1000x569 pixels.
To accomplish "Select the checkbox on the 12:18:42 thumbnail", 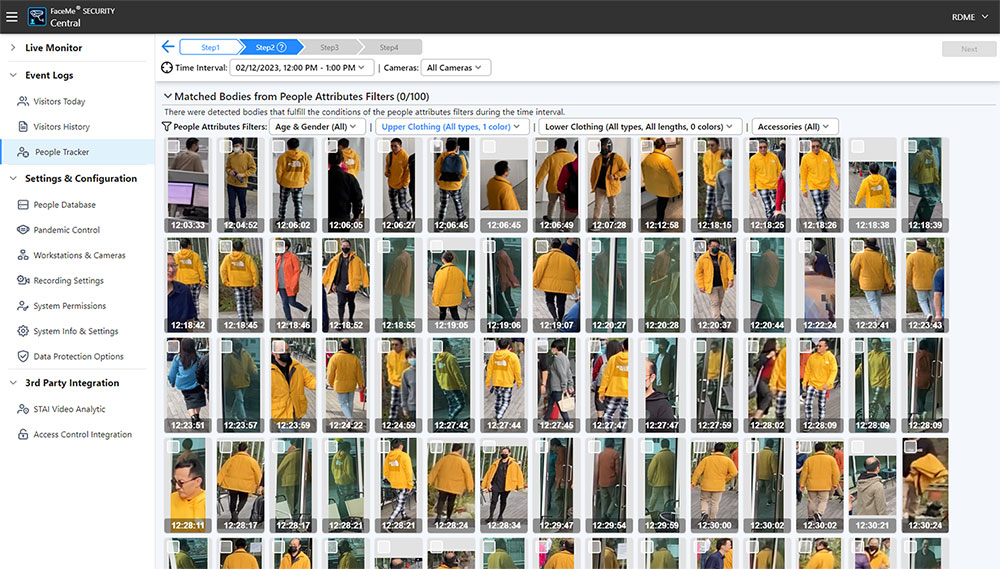I will coord(174,247).
